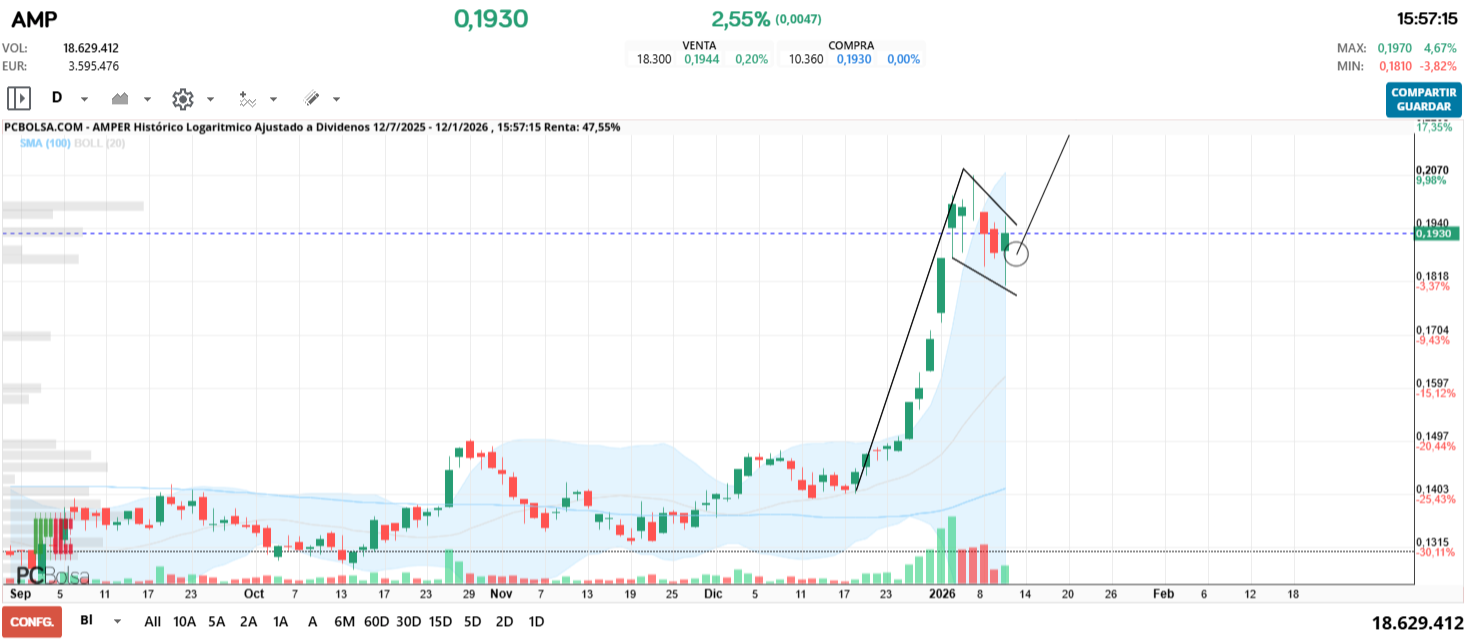The width and height of the screenshot is (1477, 643).
Task: Expand the chart type dropdown arrow
Action: pos(147,99)
